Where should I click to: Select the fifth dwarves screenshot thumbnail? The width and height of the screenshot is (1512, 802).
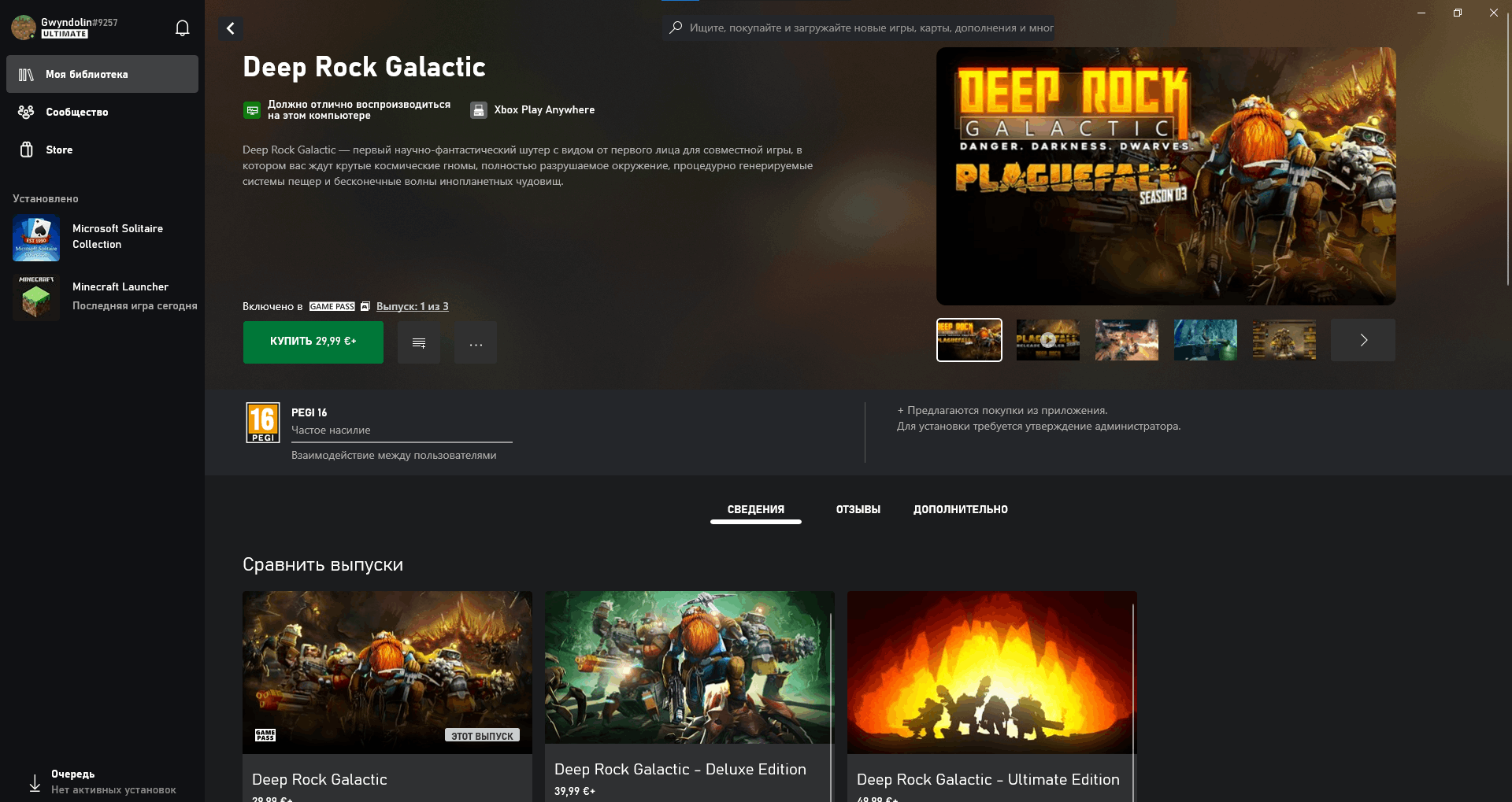(x=1284, y=340)
